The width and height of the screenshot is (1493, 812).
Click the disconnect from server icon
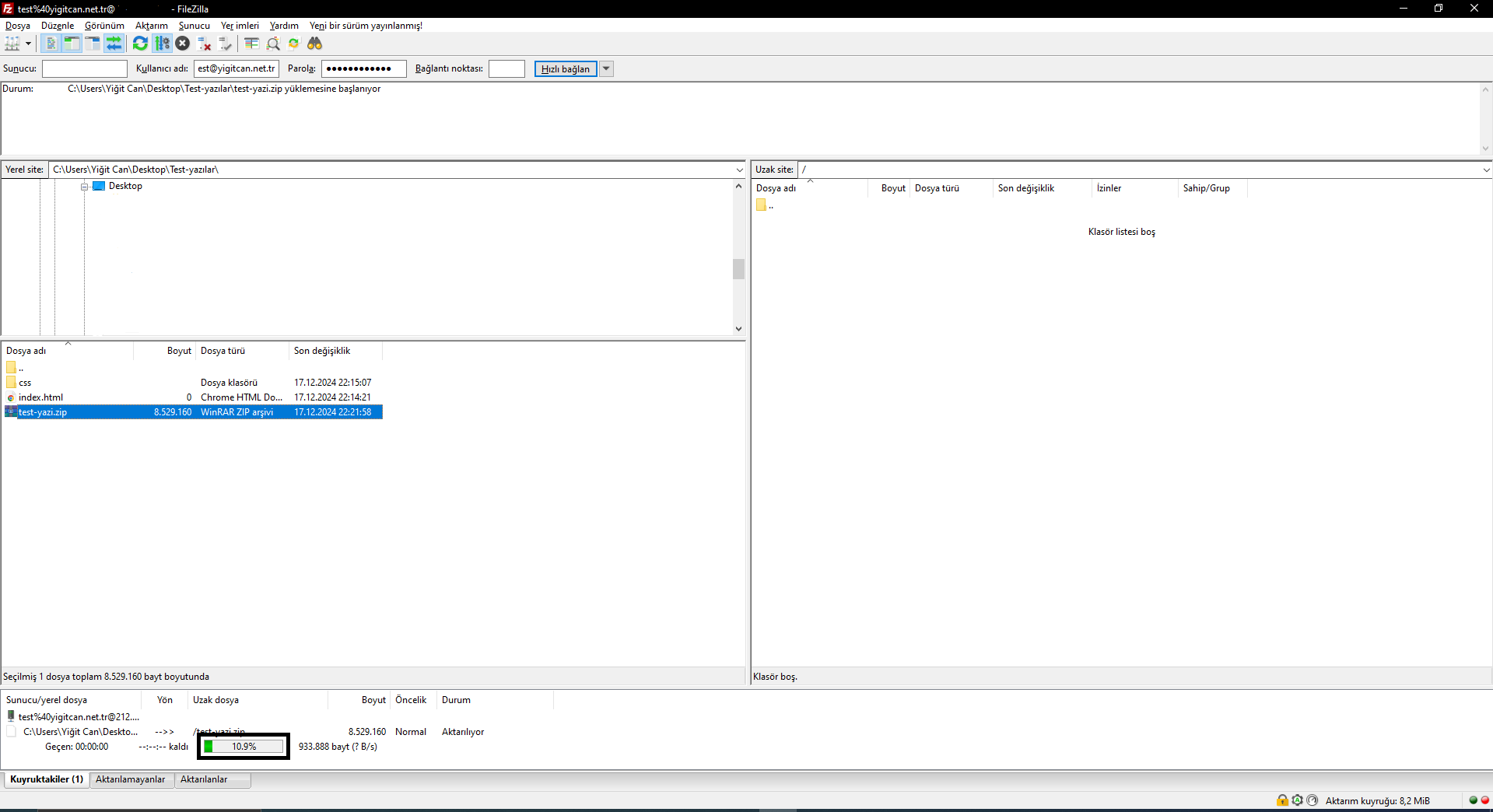click(205, 44)
